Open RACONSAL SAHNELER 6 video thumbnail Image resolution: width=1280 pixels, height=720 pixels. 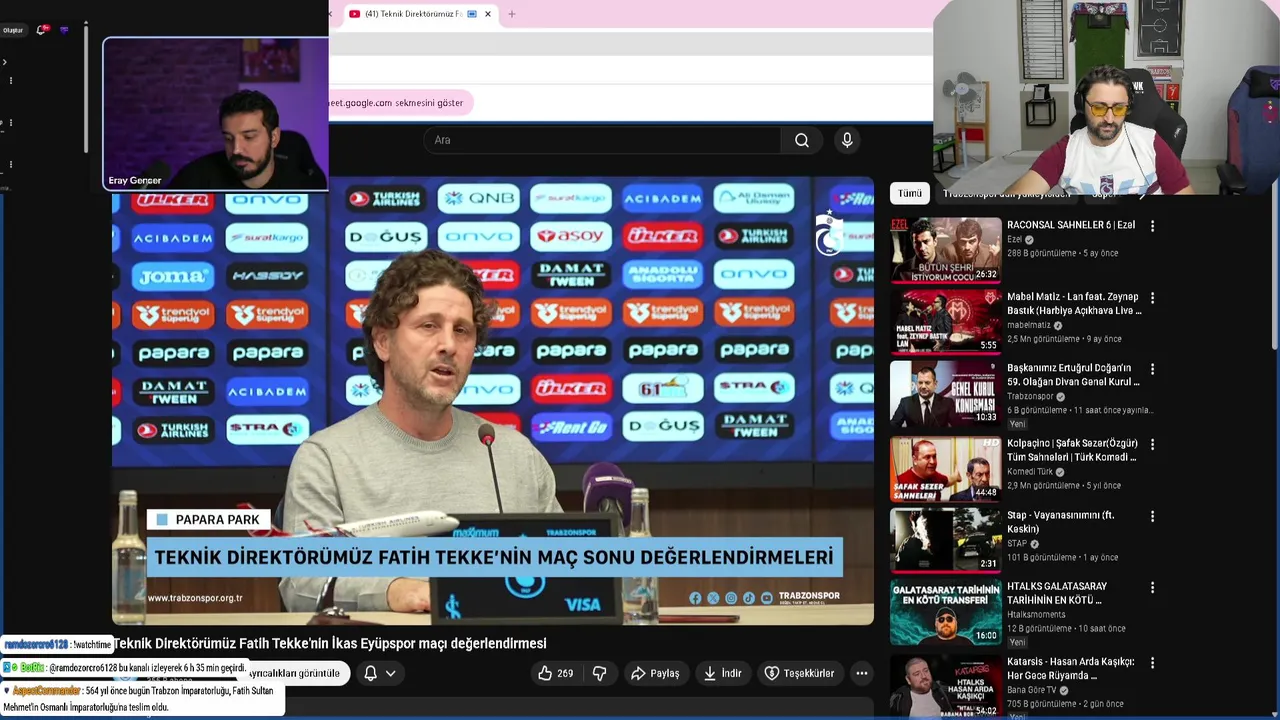(x=945, y=250)
